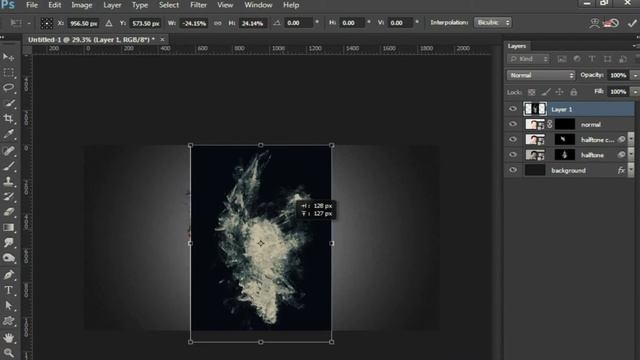The height and width of the screenshot is (360, 640).
Task: Filter layers by shape layer icon
Action: tap(607, 59)
